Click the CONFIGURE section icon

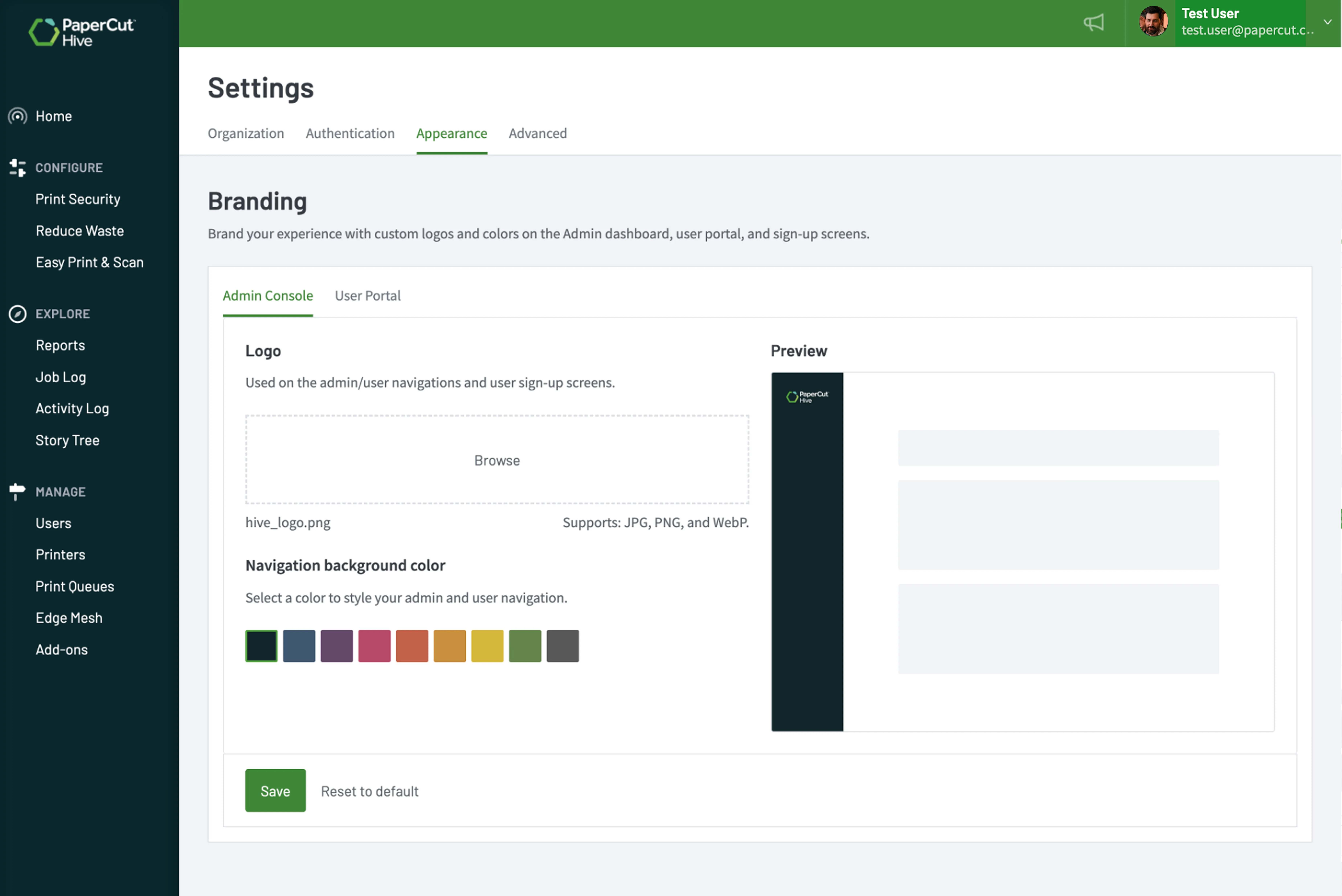17,167
